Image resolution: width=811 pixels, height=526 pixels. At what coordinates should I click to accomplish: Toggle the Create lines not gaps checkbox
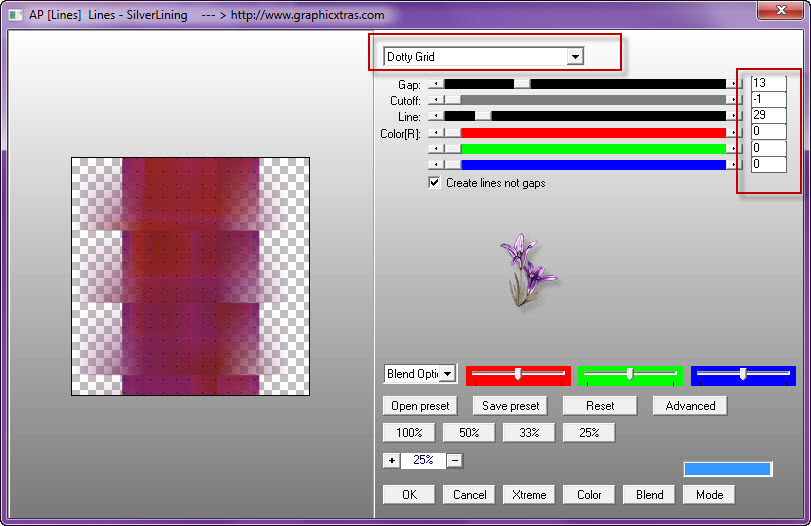point(434,183)
